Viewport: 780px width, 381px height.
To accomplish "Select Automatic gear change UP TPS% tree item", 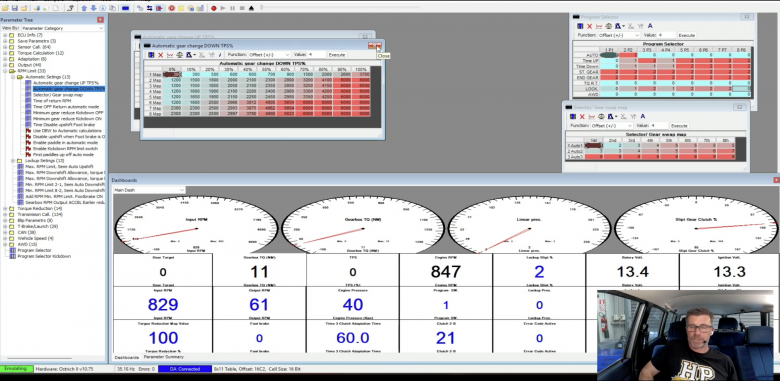I will coord(66,83).
